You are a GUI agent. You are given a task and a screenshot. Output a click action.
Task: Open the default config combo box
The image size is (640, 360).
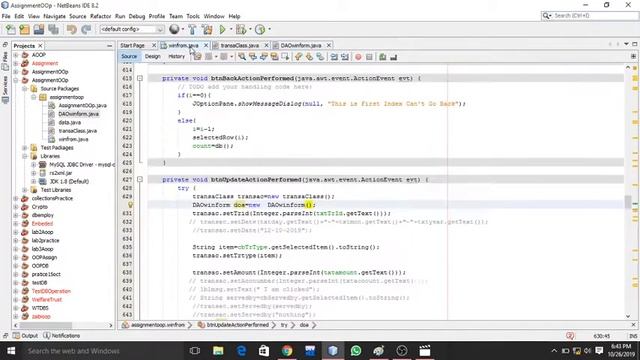tap(132, 29)
